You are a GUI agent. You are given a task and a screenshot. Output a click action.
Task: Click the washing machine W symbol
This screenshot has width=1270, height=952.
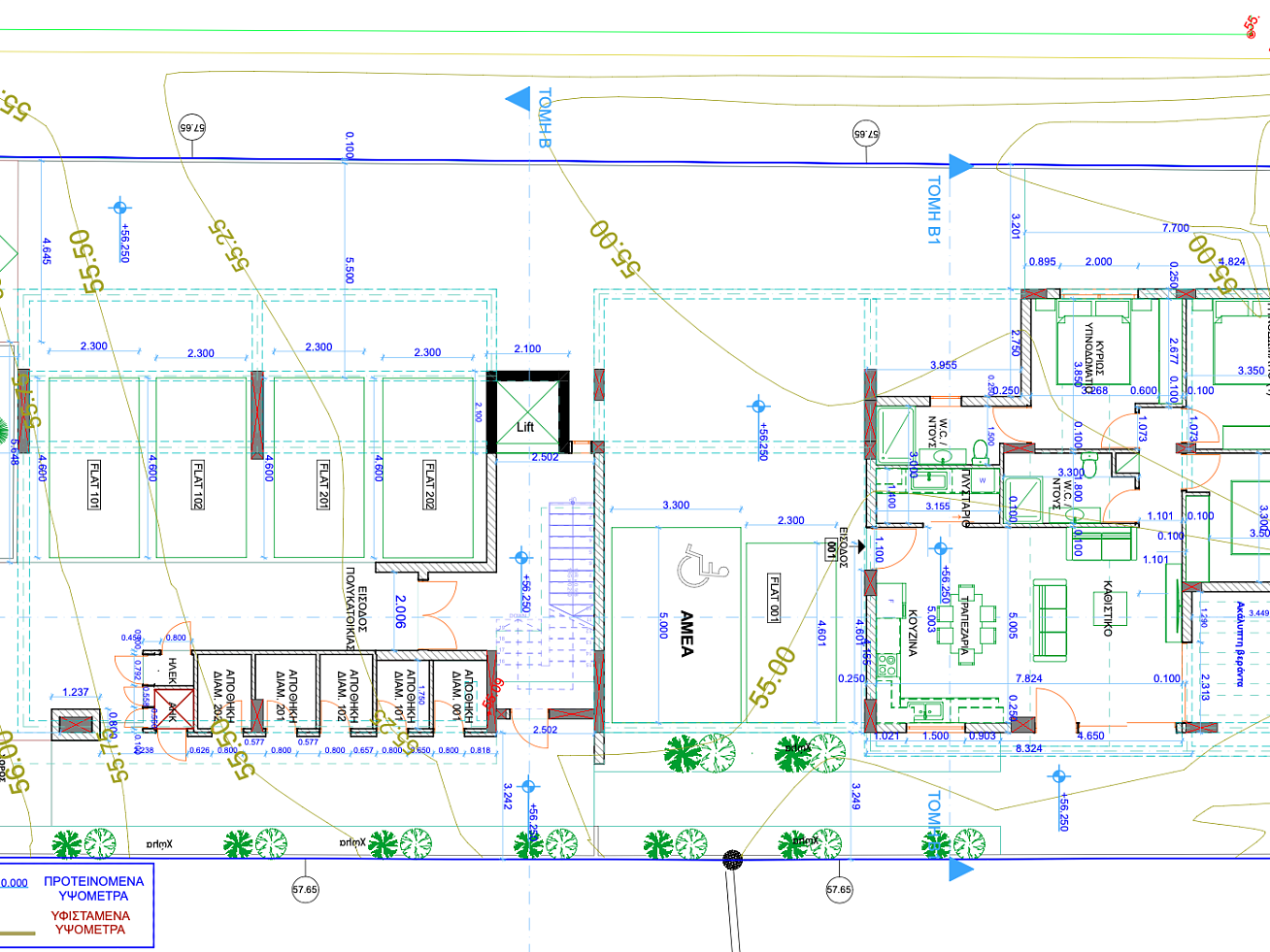tap(983, 481)
